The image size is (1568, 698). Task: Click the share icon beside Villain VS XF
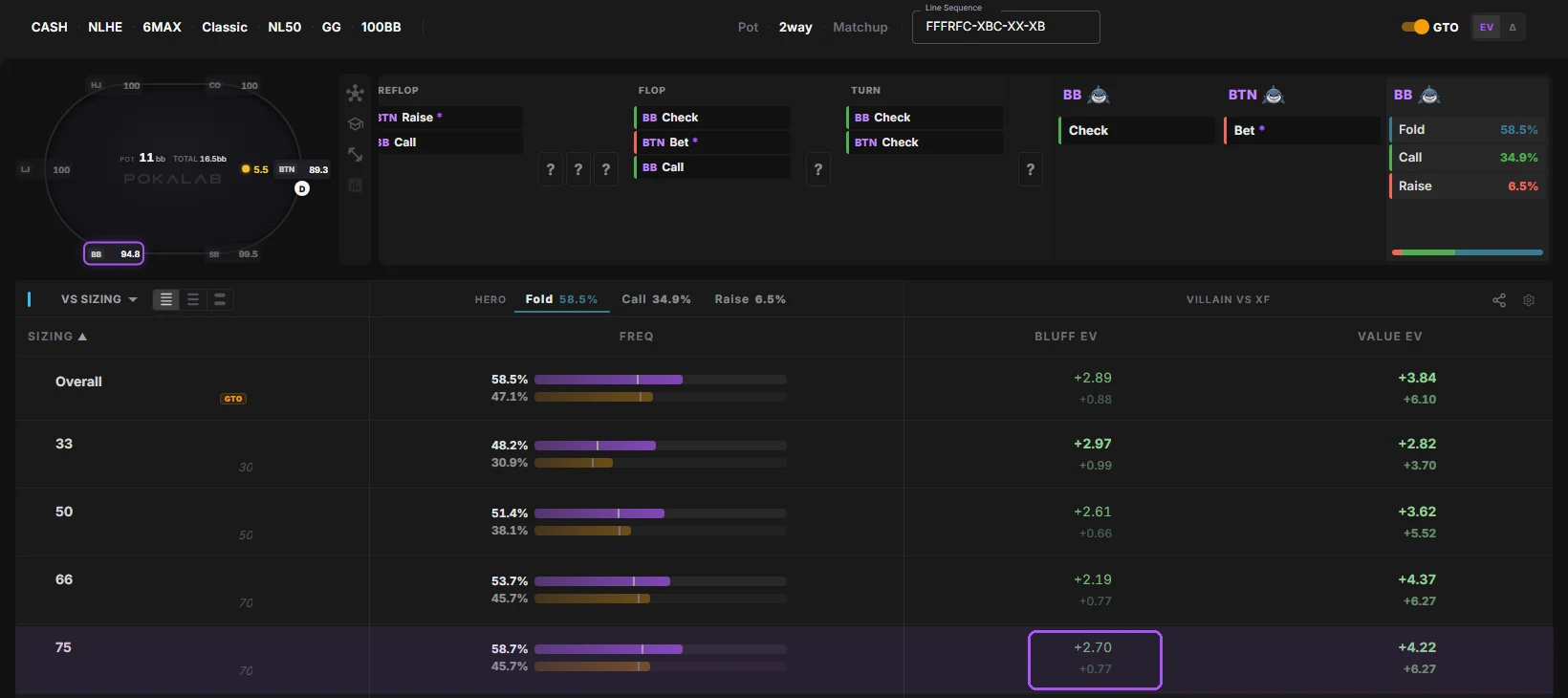(x=1499, y=300)
